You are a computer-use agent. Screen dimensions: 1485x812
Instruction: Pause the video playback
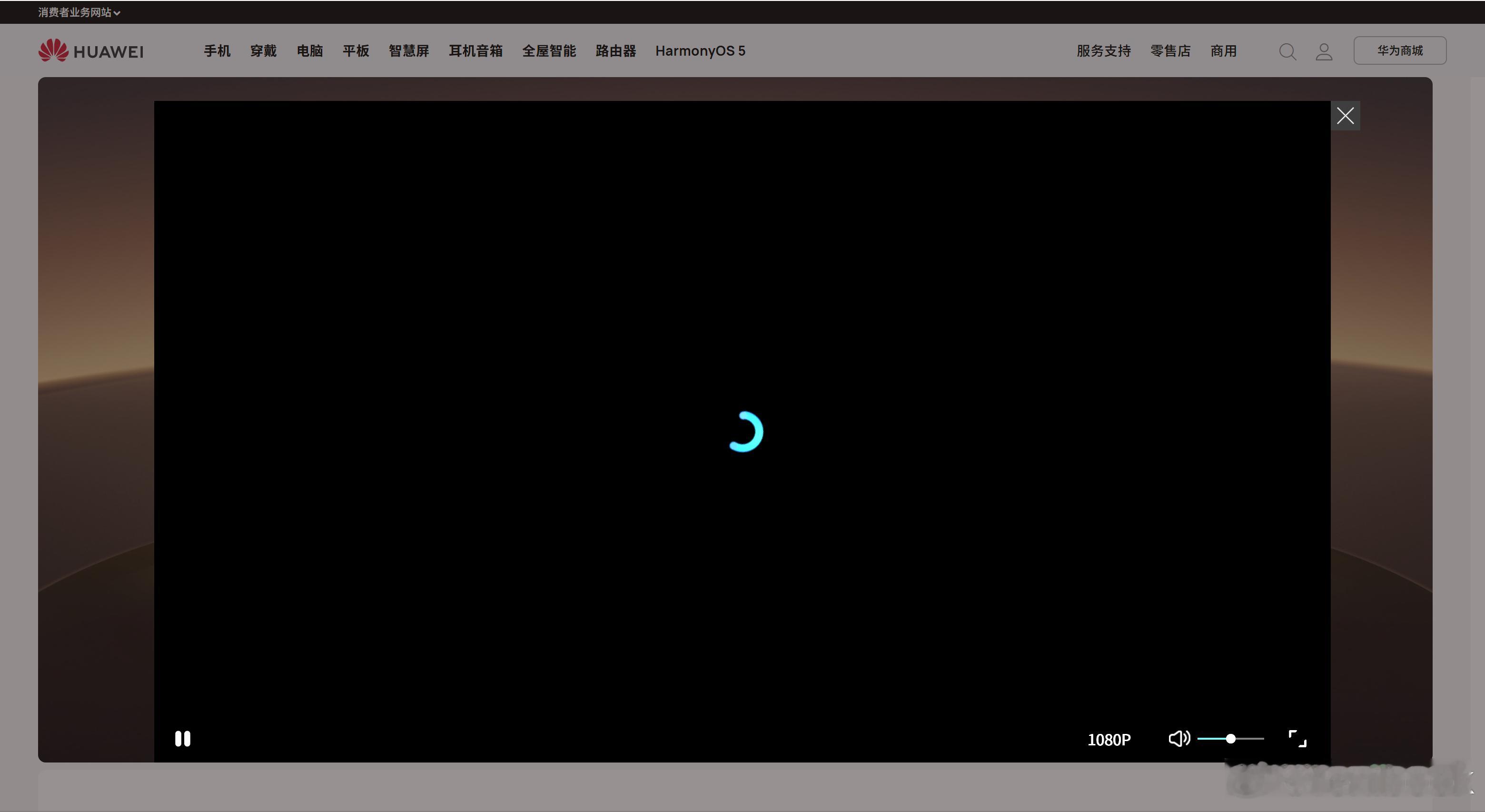click(x=183, y=739)
